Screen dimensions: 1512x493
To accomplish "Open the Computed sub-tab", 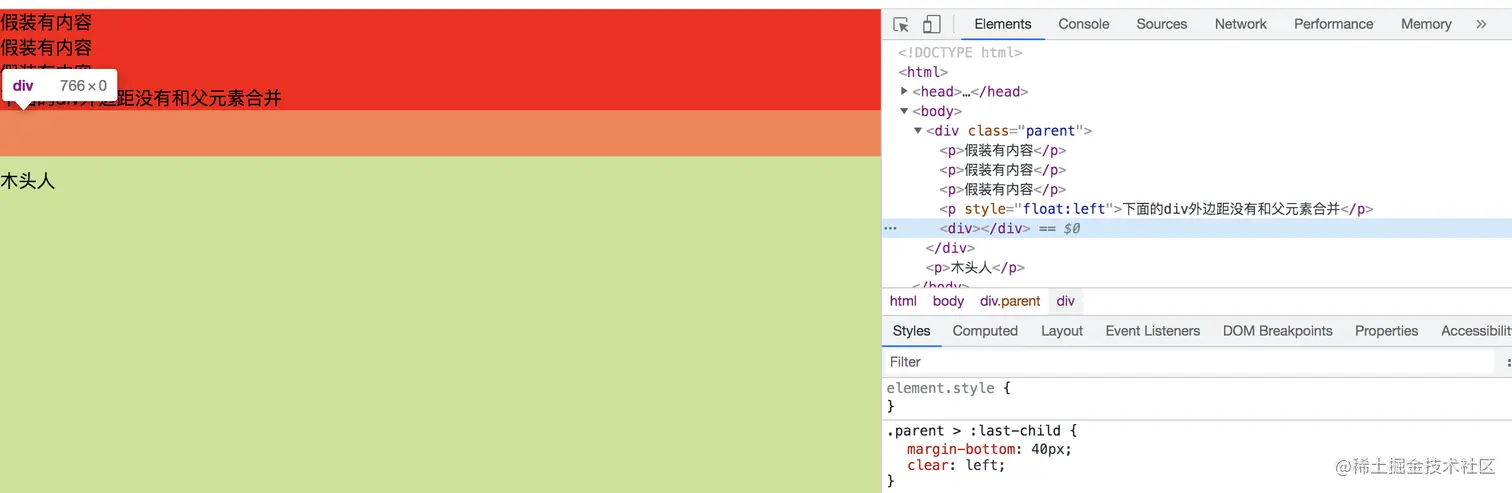I will point(985,331).
